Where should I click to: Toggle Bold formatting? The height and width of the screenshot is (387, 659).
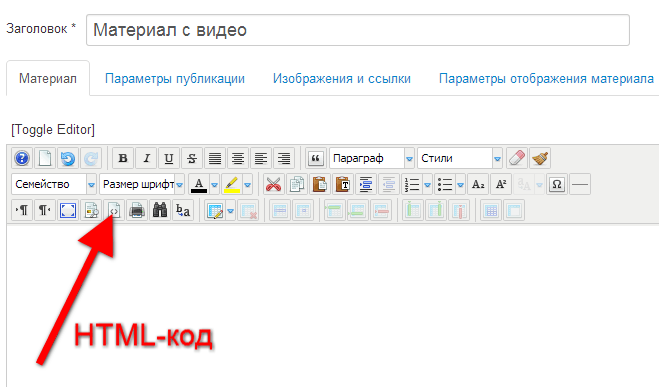tap(123, 158)
